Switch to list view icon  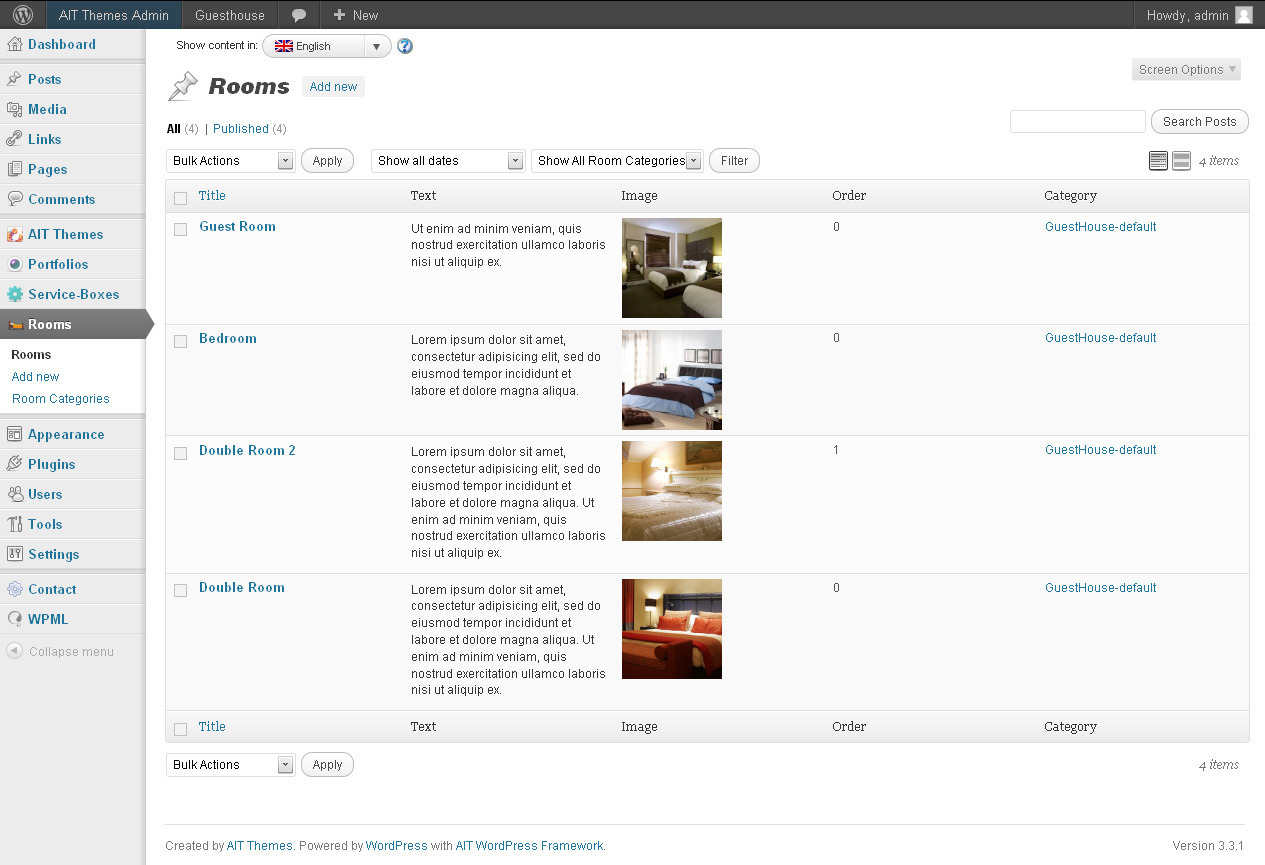tap(1158, 161)
